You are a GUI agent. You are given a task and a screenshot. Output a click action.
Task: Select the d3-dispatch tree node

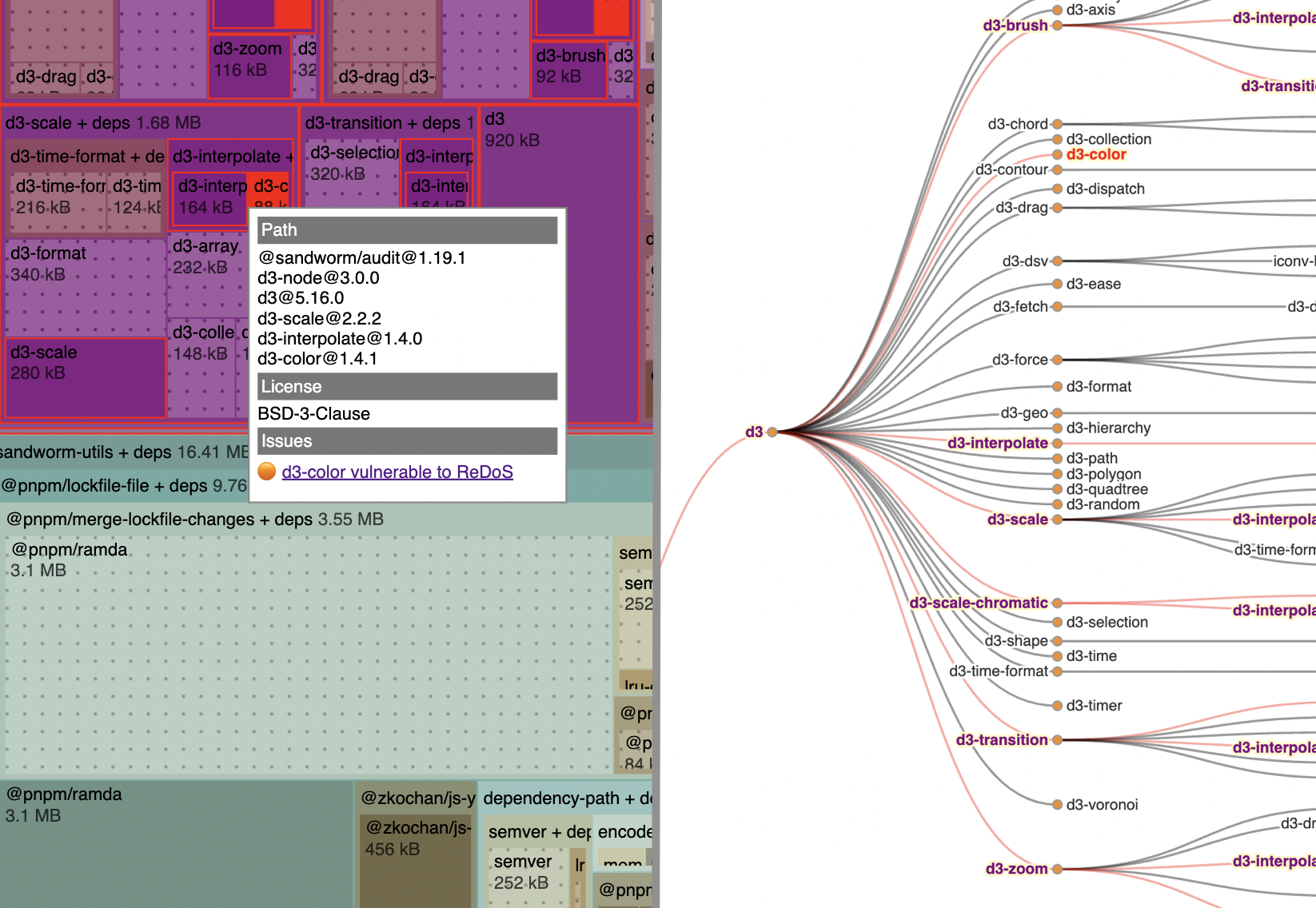click(1057, 189)
